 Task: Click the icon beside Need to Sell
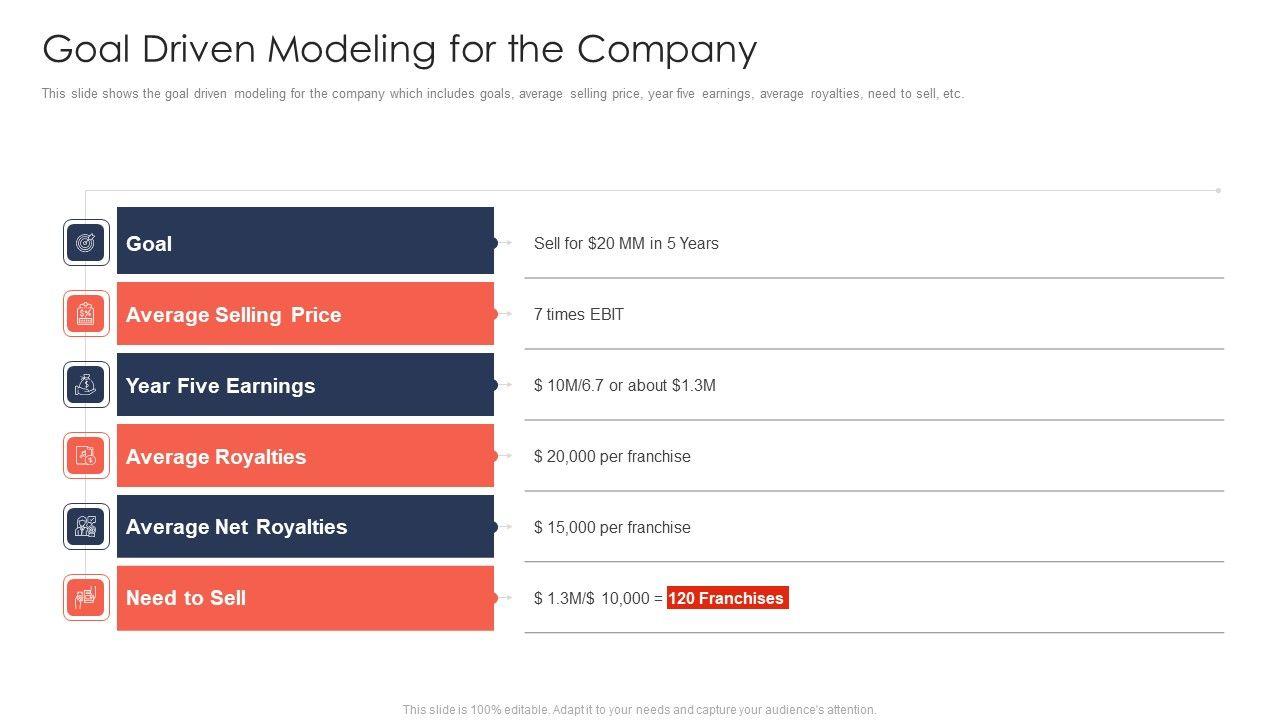tap(87, 598)
